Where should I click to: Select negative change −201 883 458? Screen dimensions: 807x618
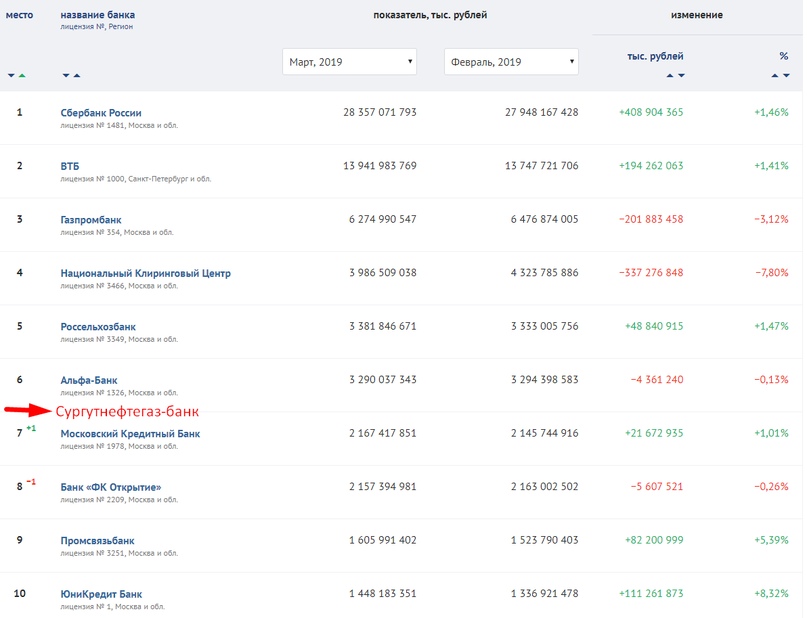[651, 219]
